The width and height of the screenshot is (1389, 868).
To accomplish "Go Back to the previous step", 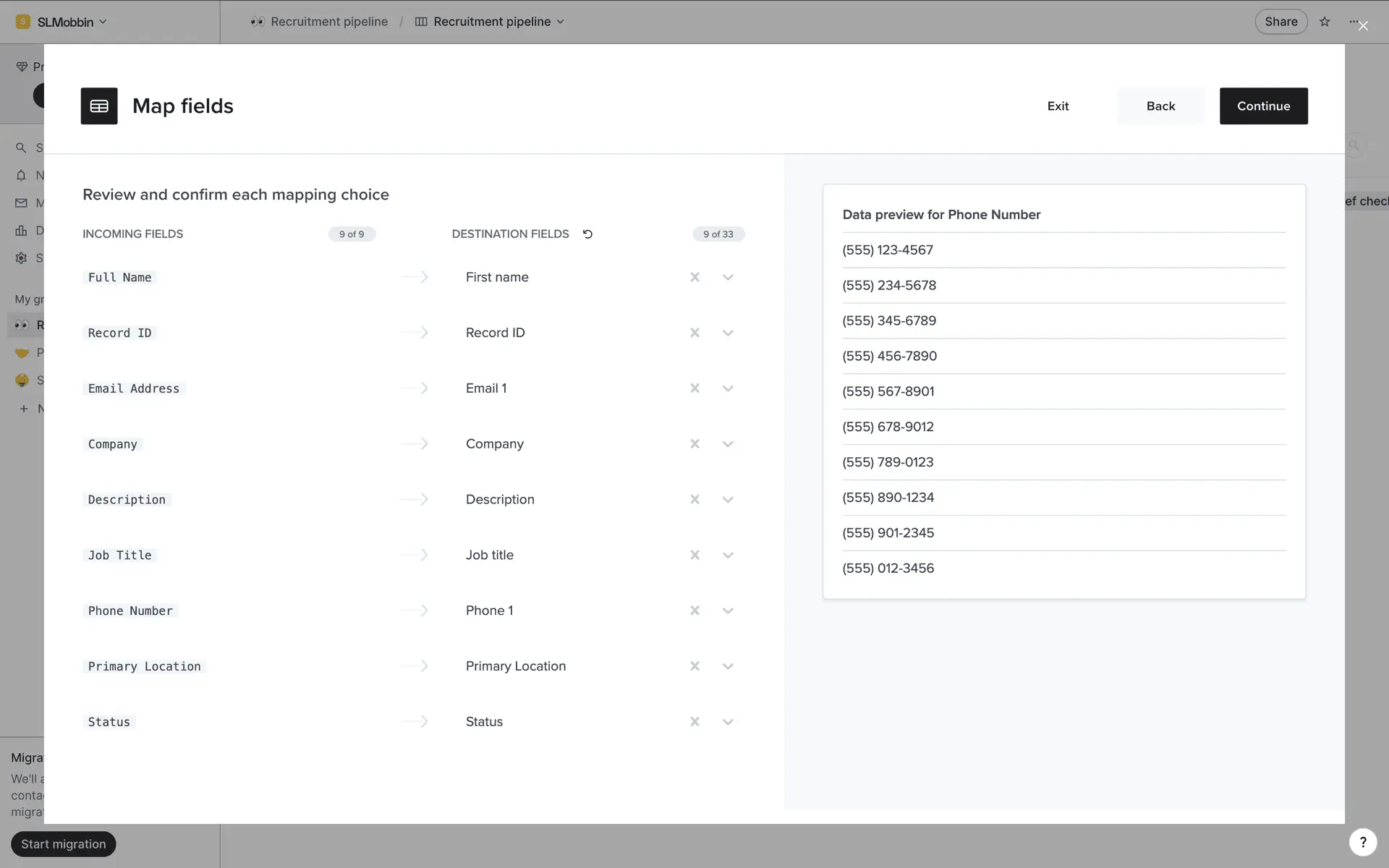I will pos(1160,106).
